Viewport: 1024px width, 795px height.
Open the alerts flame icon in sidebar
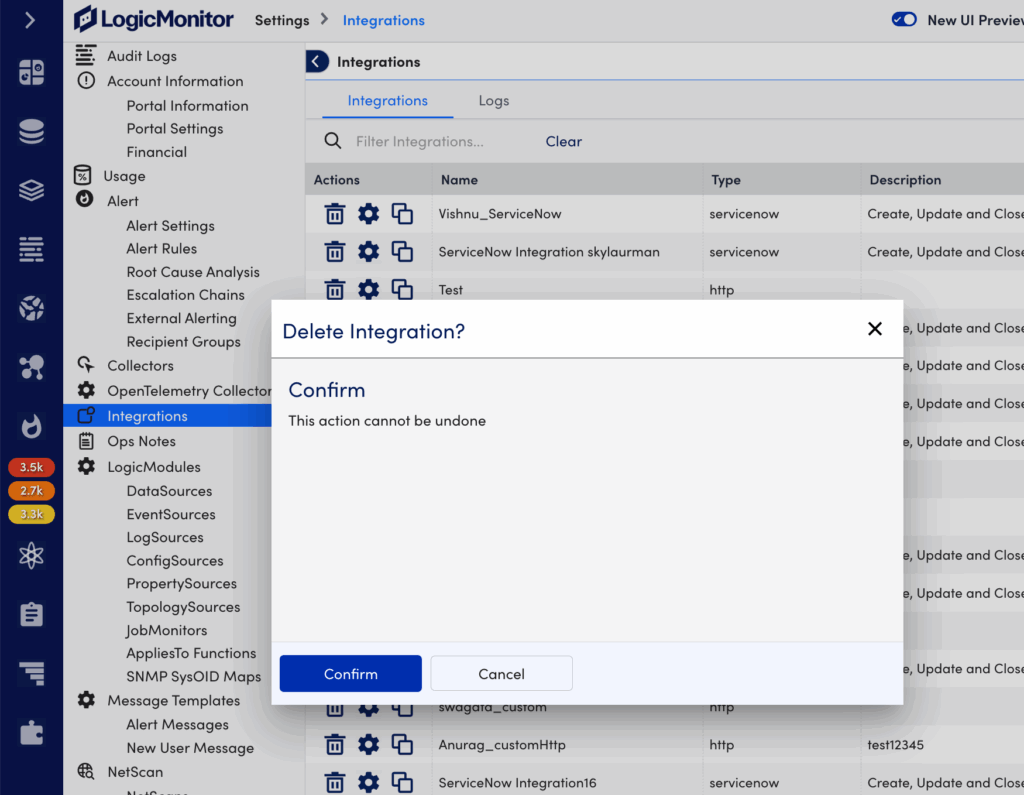point(31,427)
